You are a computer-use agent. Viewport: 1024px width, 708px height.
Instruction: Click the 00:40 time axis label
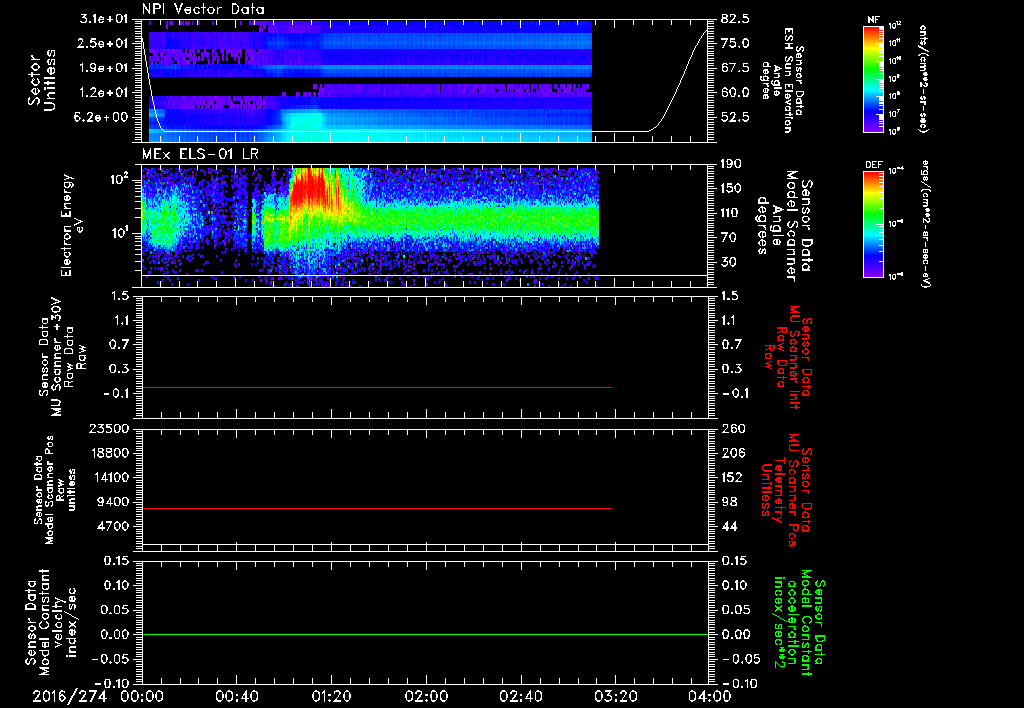(236, 696)
